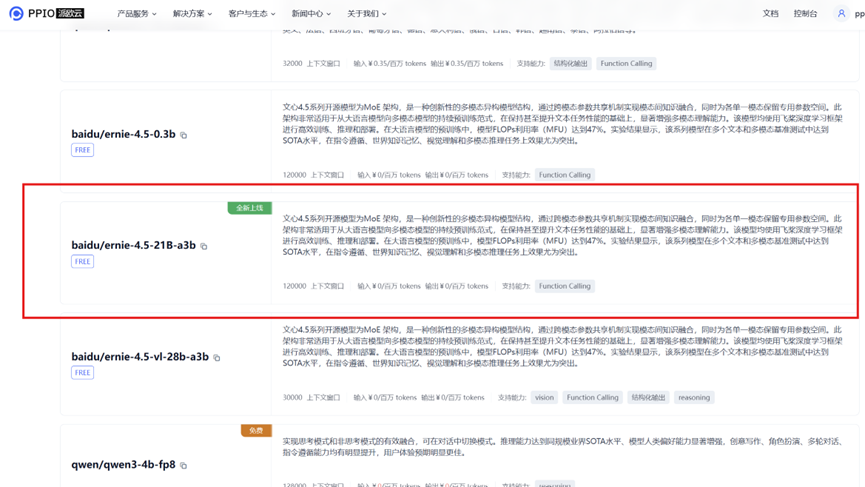Click the 全新上线 green badge
This screenshot has height=487, width=865.
(x=249, y=208)
